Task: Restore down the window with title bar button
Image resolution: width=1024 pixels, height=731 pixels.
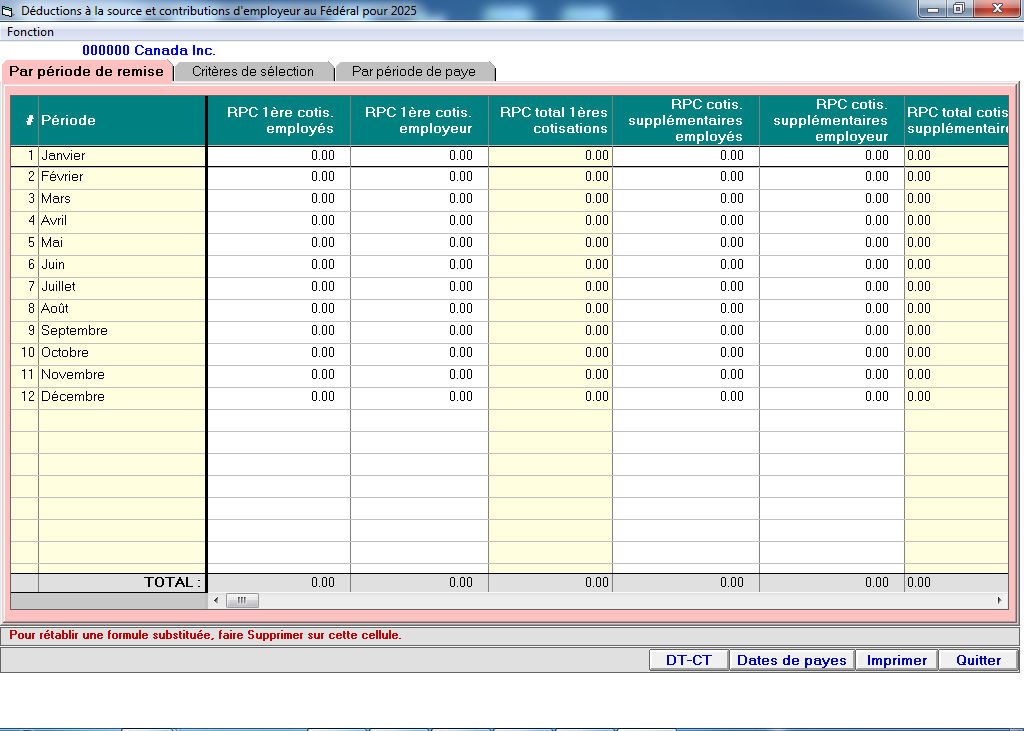Action: pos(958,9)
